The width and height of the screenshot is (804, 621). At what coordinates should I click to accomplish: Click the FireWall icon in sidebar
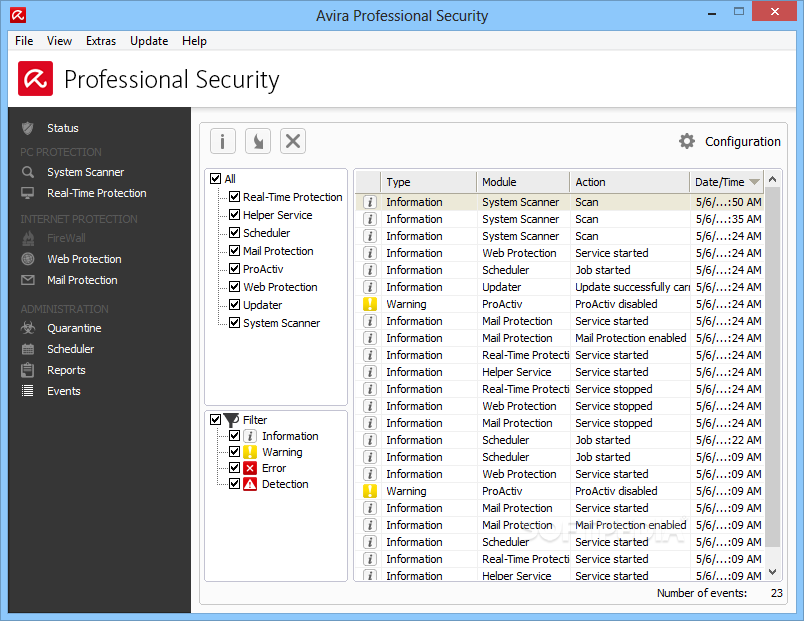click(x=28, y=238)
